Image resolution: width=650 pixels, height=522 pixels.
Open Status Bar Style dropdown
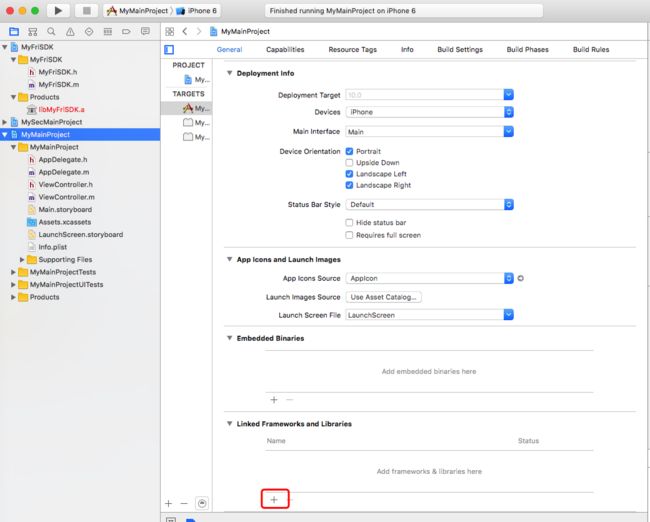(430, 204)
